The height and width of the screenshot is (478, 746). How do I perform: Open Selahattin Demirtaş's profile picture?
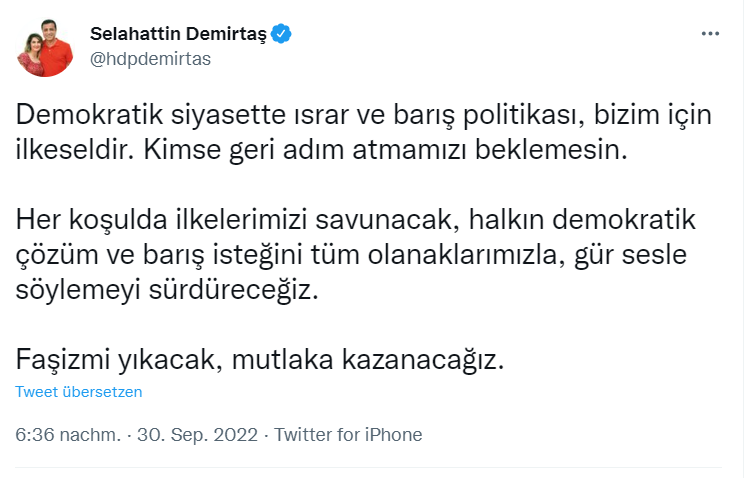click(x=45, y=47)
